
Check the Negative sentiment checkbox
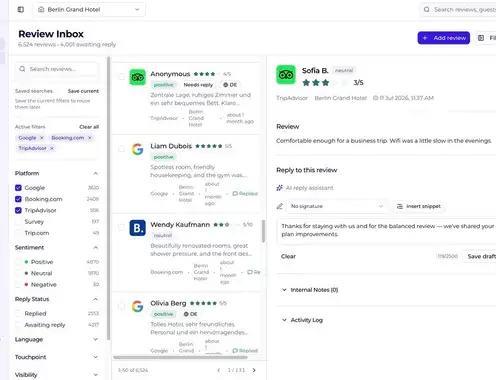point(18,285)
